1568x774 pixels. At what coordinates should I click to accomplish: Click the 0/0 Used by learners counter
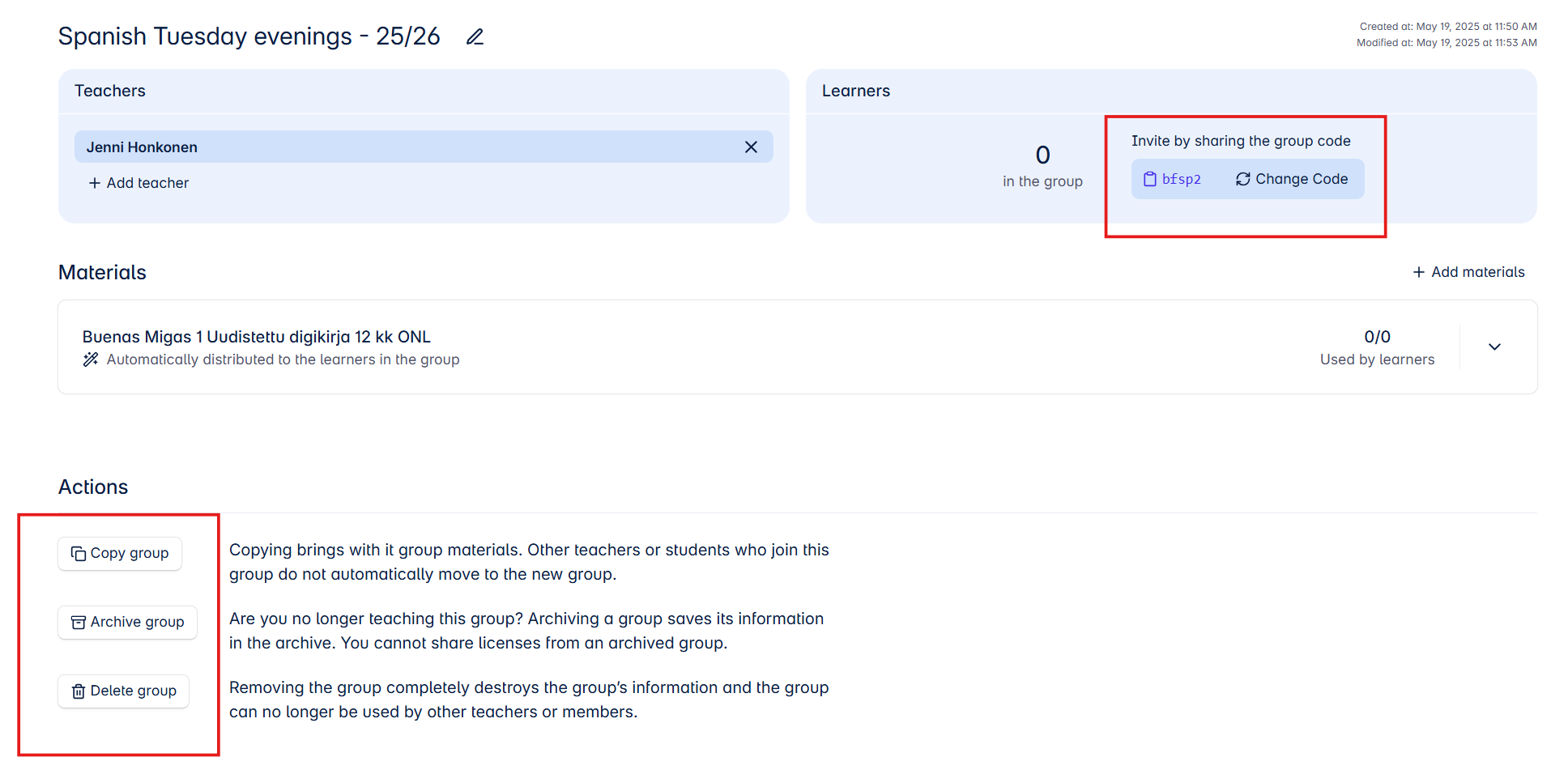[x=1376, y=347]
